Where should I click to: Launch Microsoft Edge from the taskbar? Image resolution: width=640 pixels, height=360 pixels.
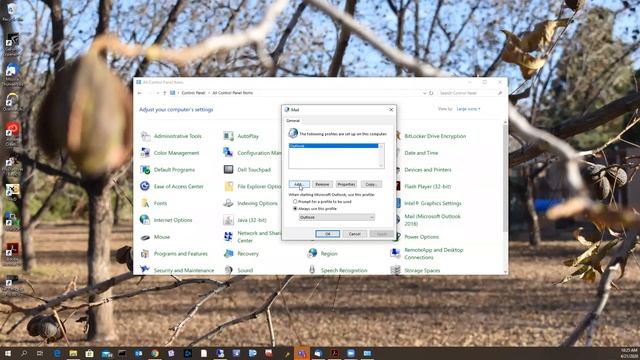click(57, 353)
